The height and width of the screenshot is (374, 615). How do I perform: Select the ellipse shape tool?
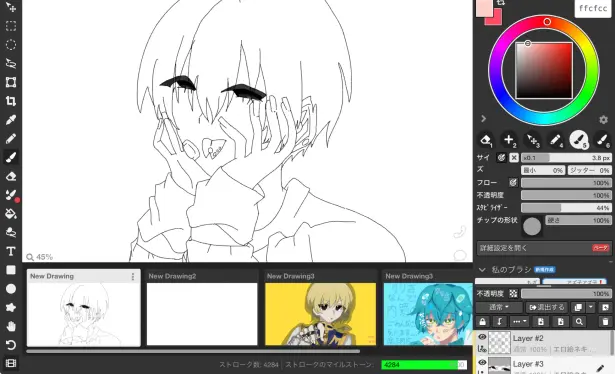click(11, 289)
